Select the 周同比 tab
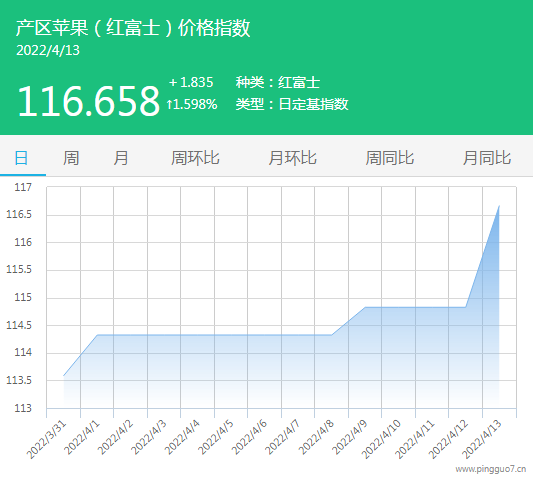The width and height of the screenshot is (533, 477). pos(390,158)
